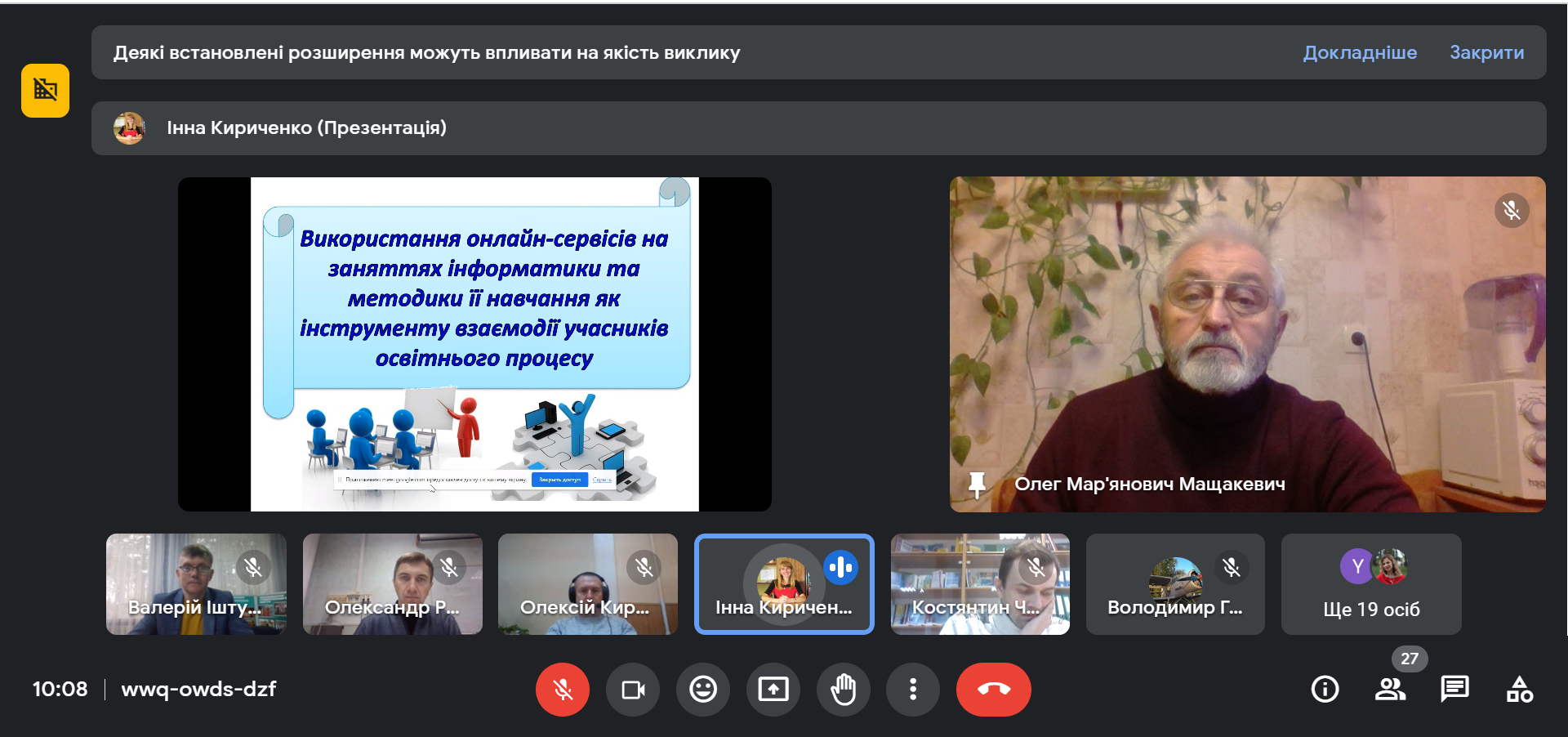Select Костянтин Ч... participant tile
The width and height of the screenshot is (1568, 737).
point(980,584)
